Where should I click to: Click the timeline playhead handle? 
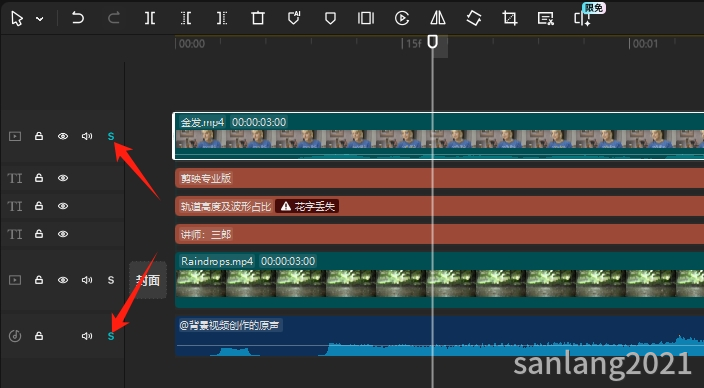432,42
